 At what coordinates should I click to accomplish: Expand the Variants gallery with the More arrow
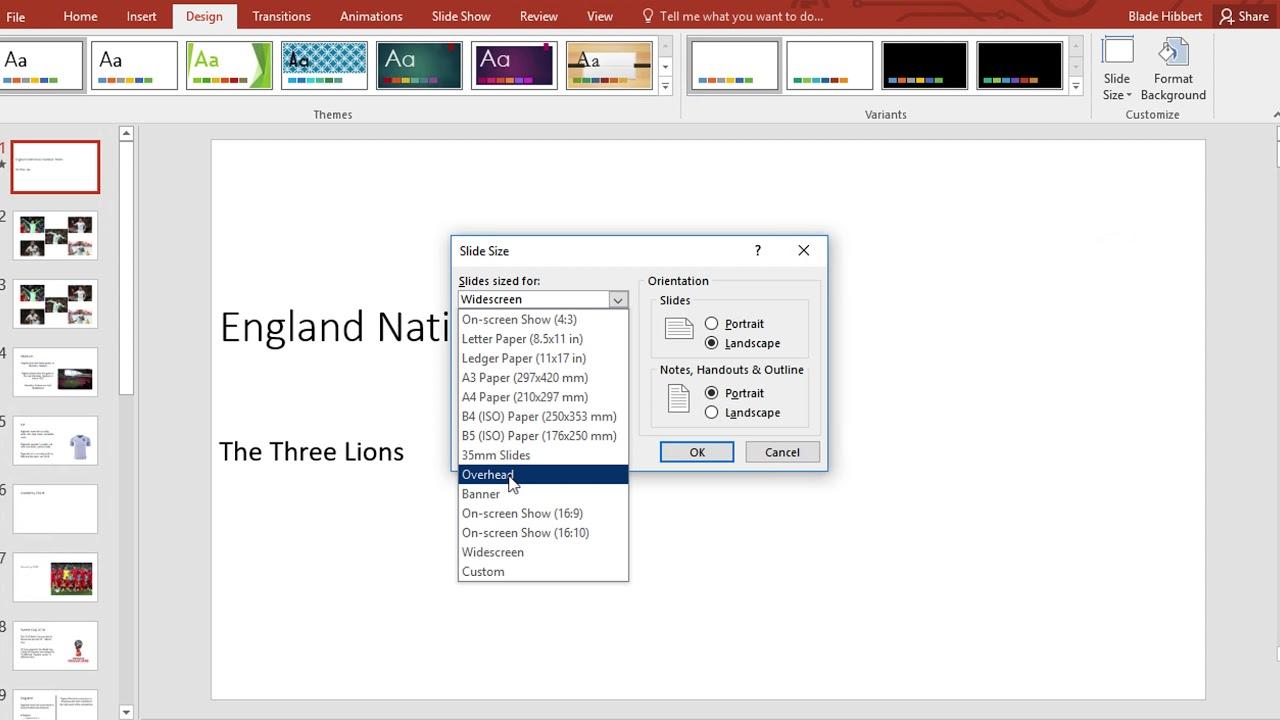coord(1077,87)
